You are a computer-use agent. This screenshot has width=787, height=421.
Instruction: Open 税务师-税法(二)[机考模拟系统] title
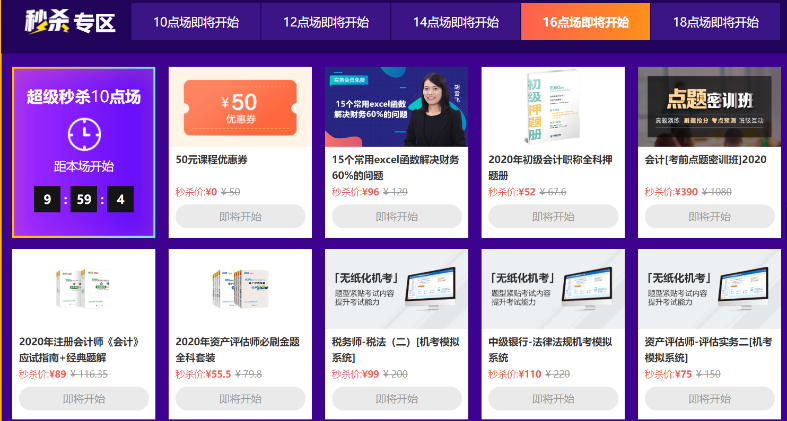(x=396, y=350)
